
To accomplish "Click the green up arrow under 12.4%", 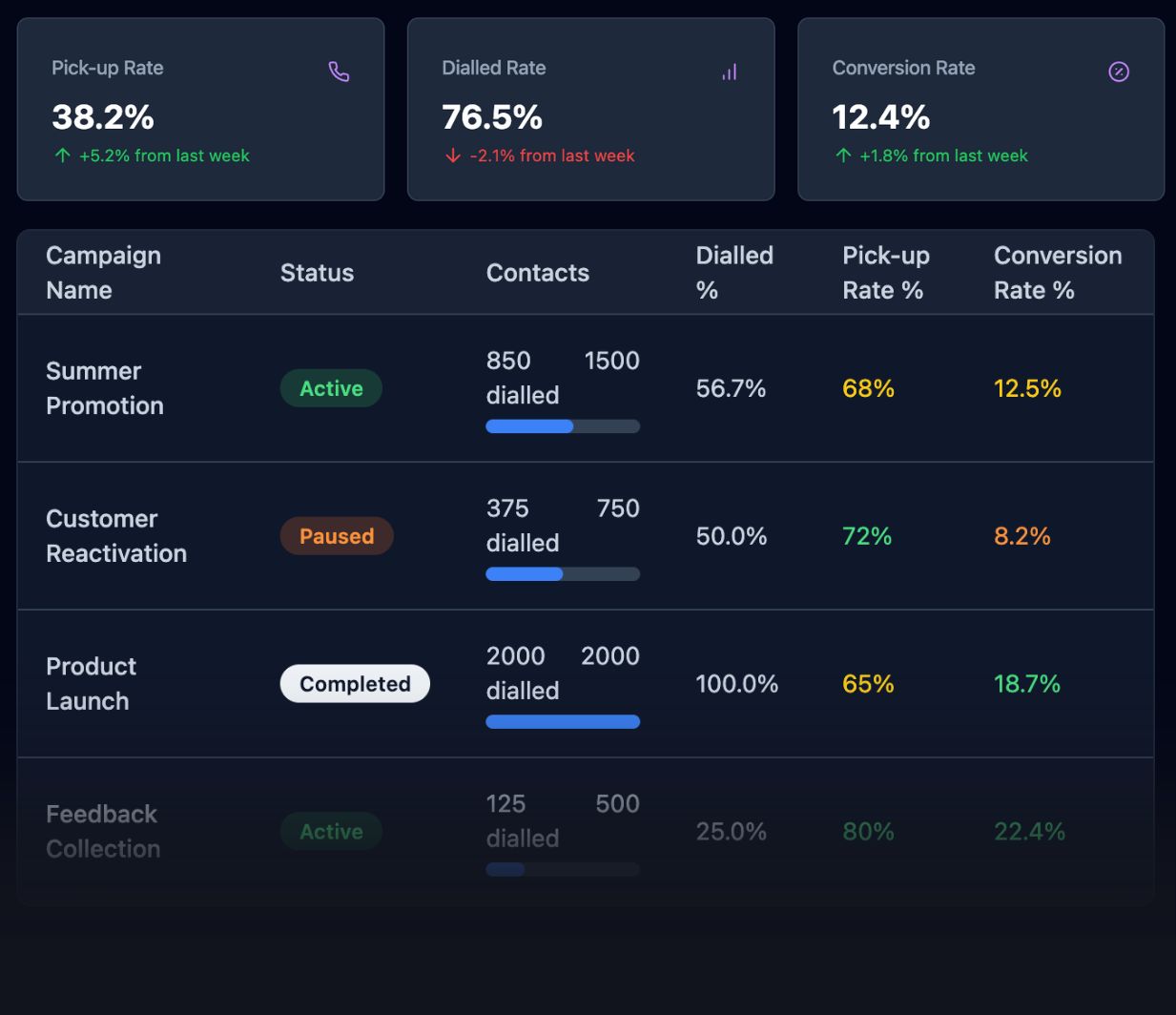I will 843,155.
